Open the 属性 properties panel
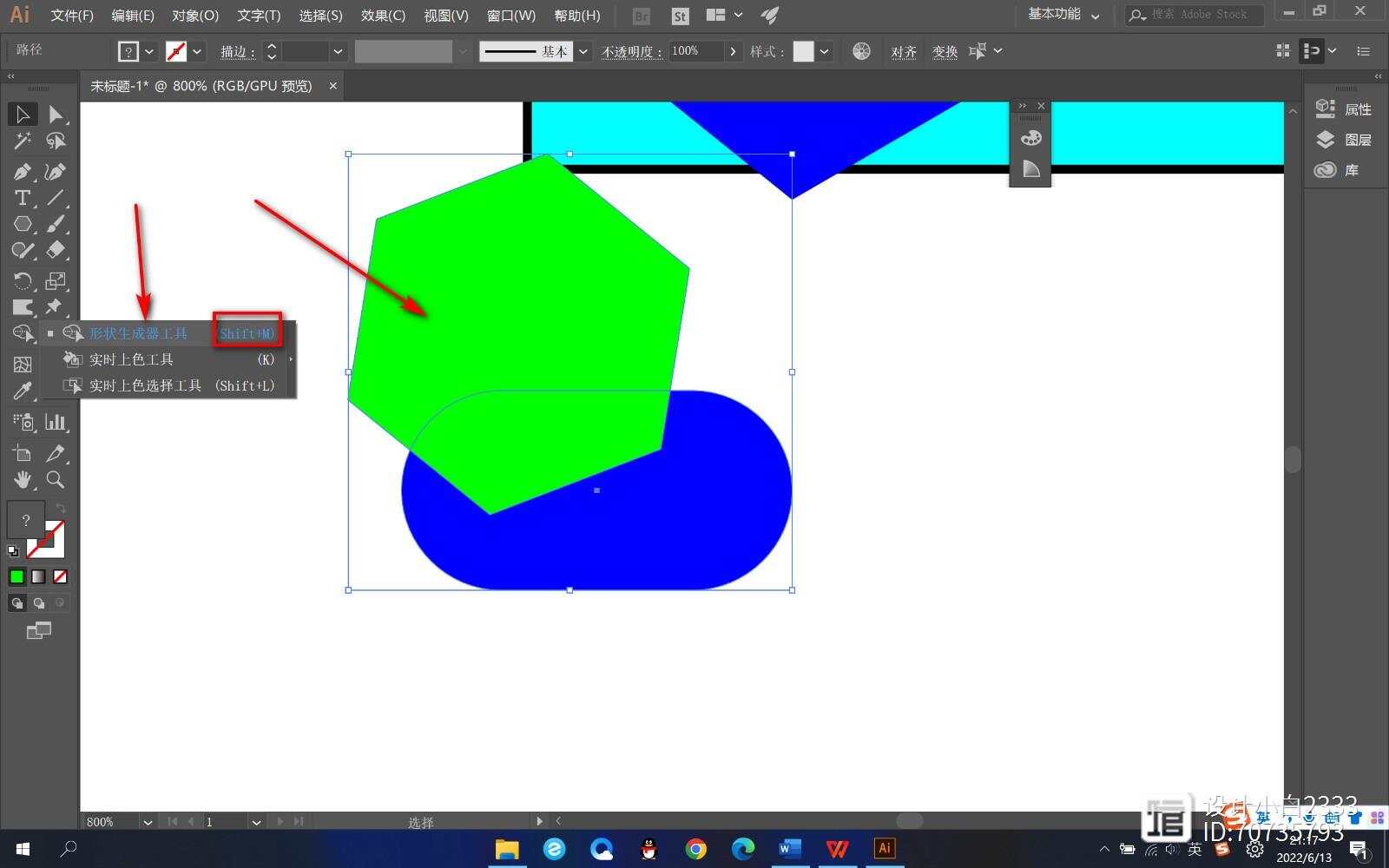Image resolution: width=1389 pixels, height=868 pixels. pyautogui.click(x=1345, y=109)
